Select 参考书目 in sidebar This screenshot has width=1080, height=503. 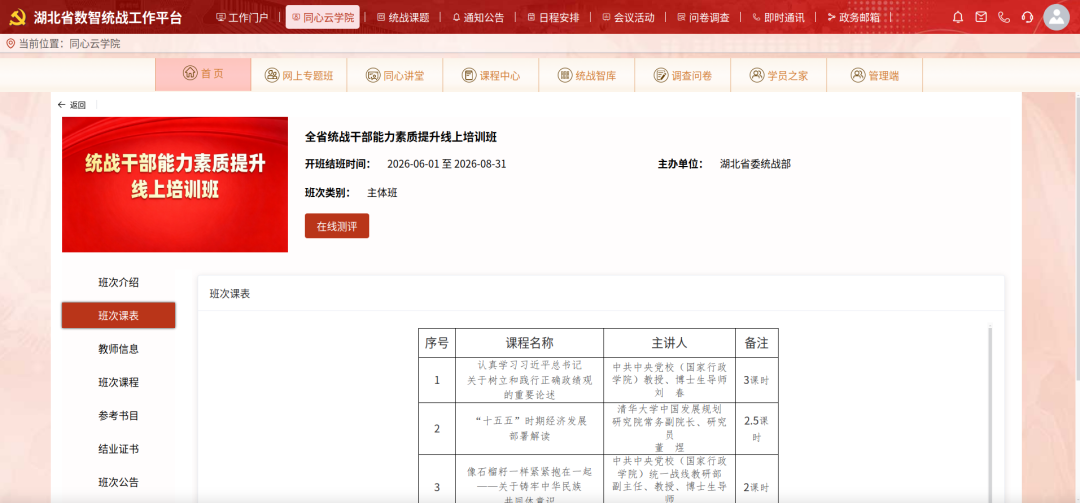(118, 416)
